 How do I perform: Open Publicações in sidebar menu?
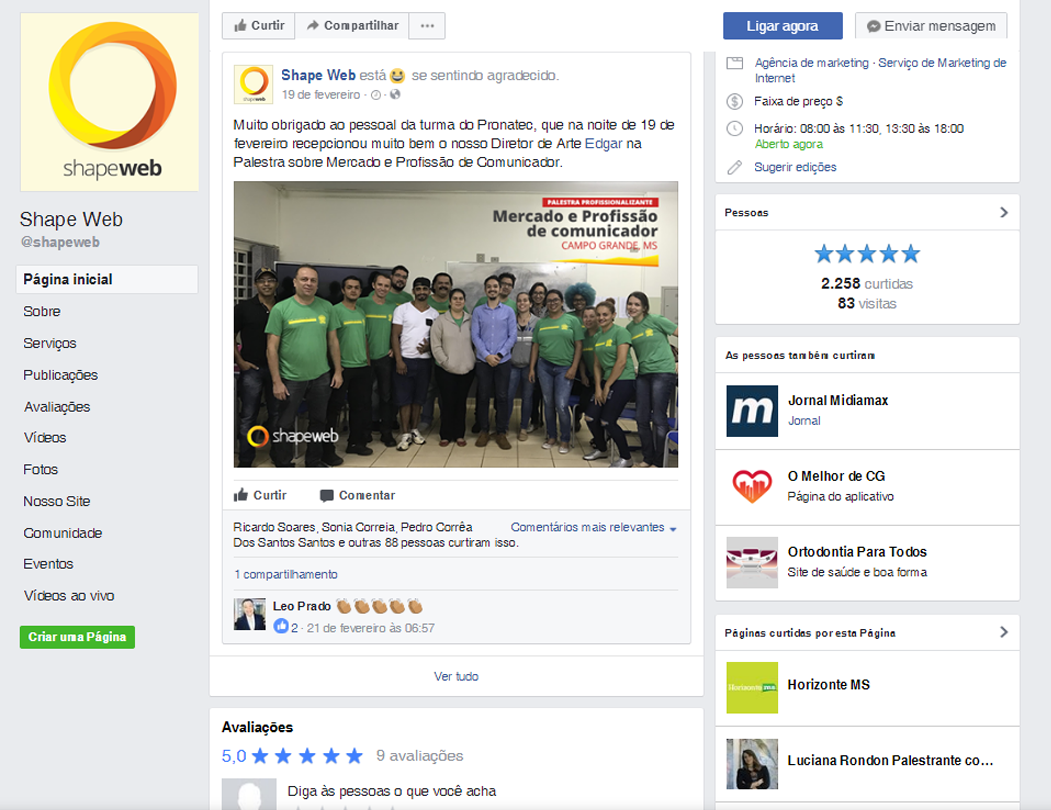[60, 375]
